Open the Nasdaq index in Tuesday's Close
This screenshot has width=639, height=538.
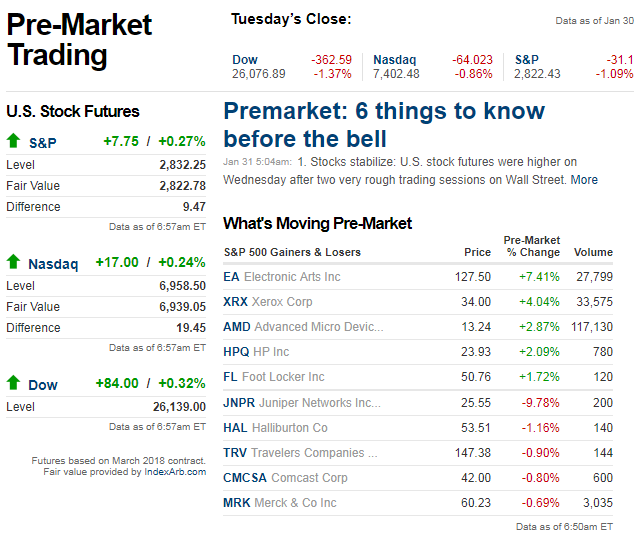394,60
